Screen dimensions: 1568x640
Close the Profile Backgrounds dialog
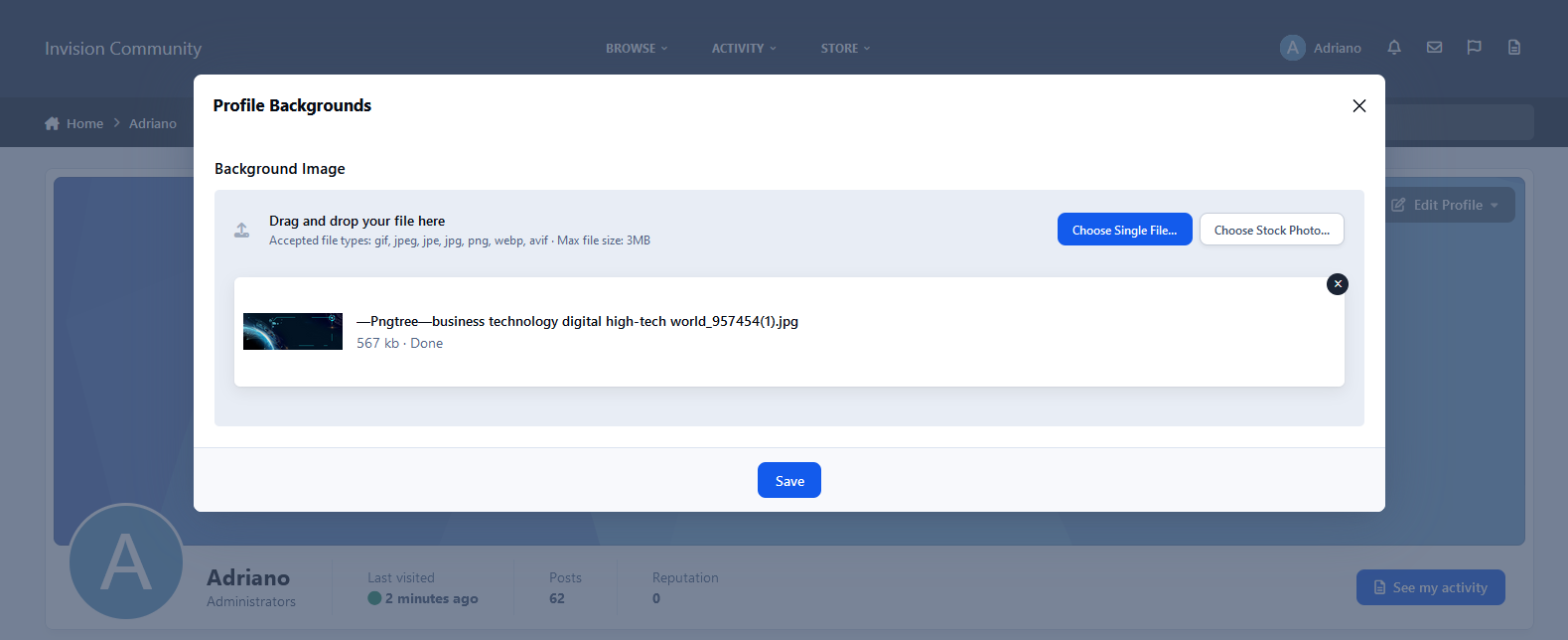[x=1358, y=106]
